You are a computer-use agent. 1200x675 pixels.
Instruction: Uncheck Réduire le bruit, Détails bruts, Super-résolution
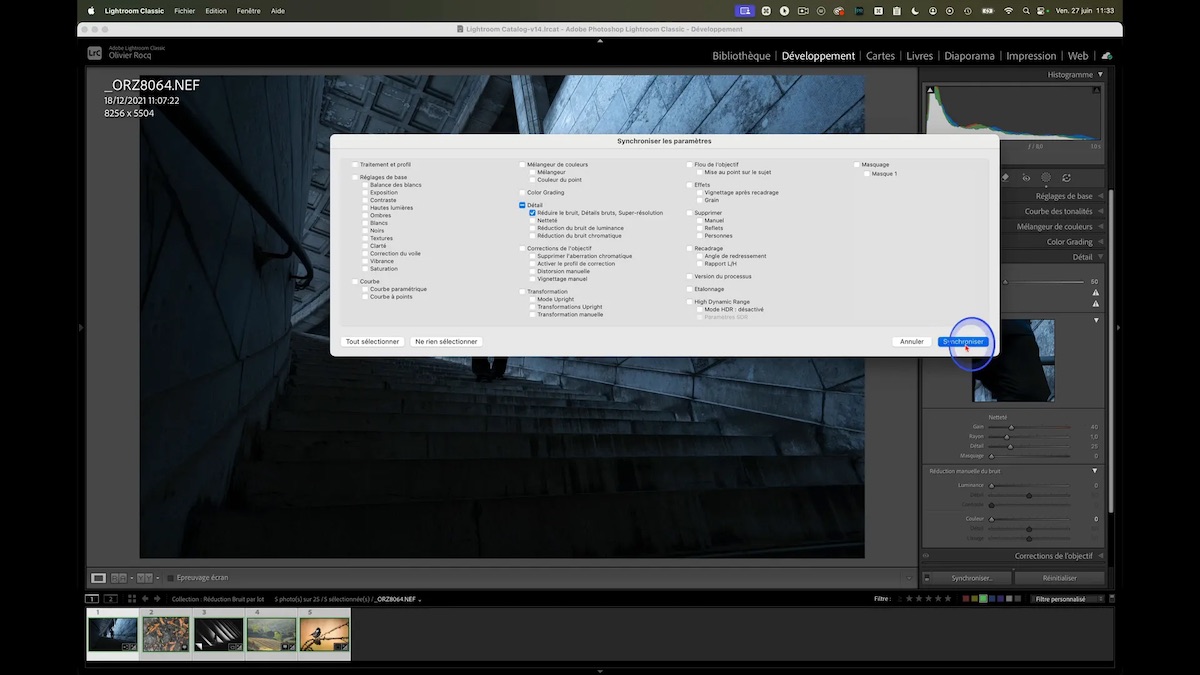[533, 213]
